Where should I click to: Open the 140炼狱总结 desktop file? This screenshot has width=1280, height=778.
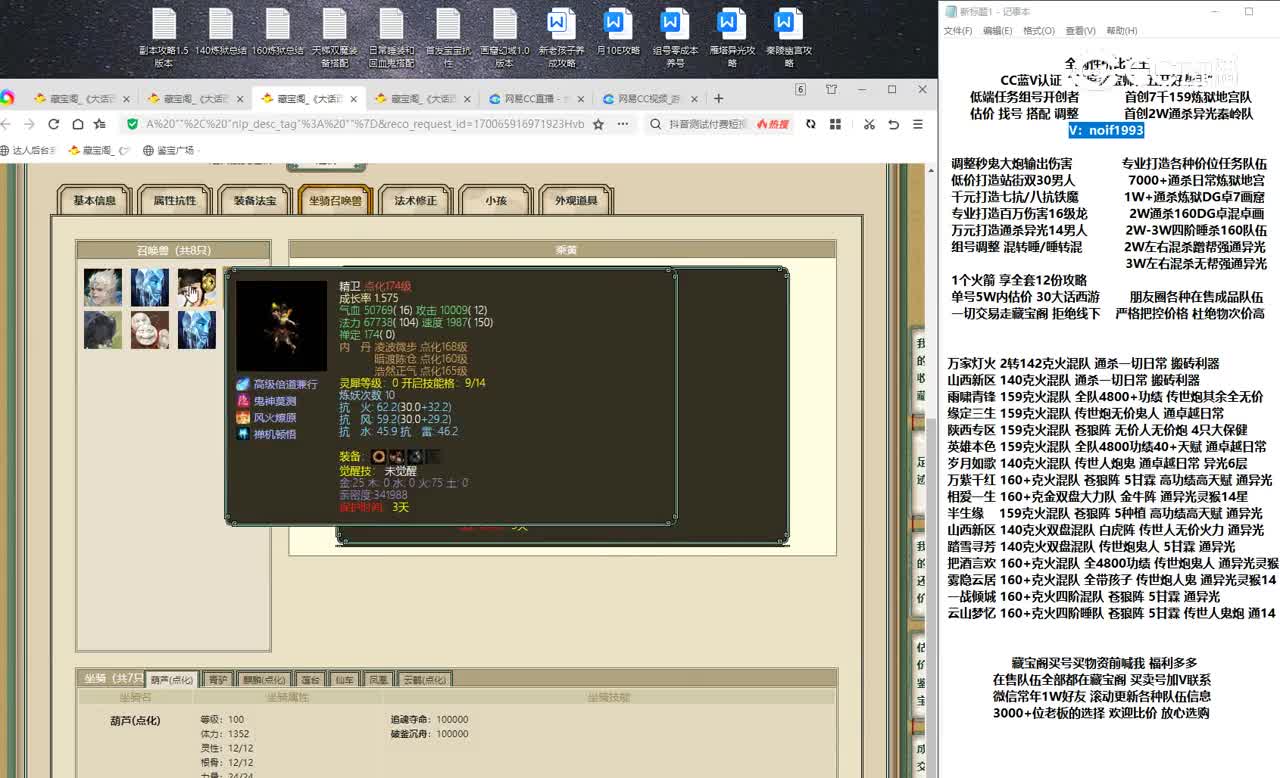221,32
